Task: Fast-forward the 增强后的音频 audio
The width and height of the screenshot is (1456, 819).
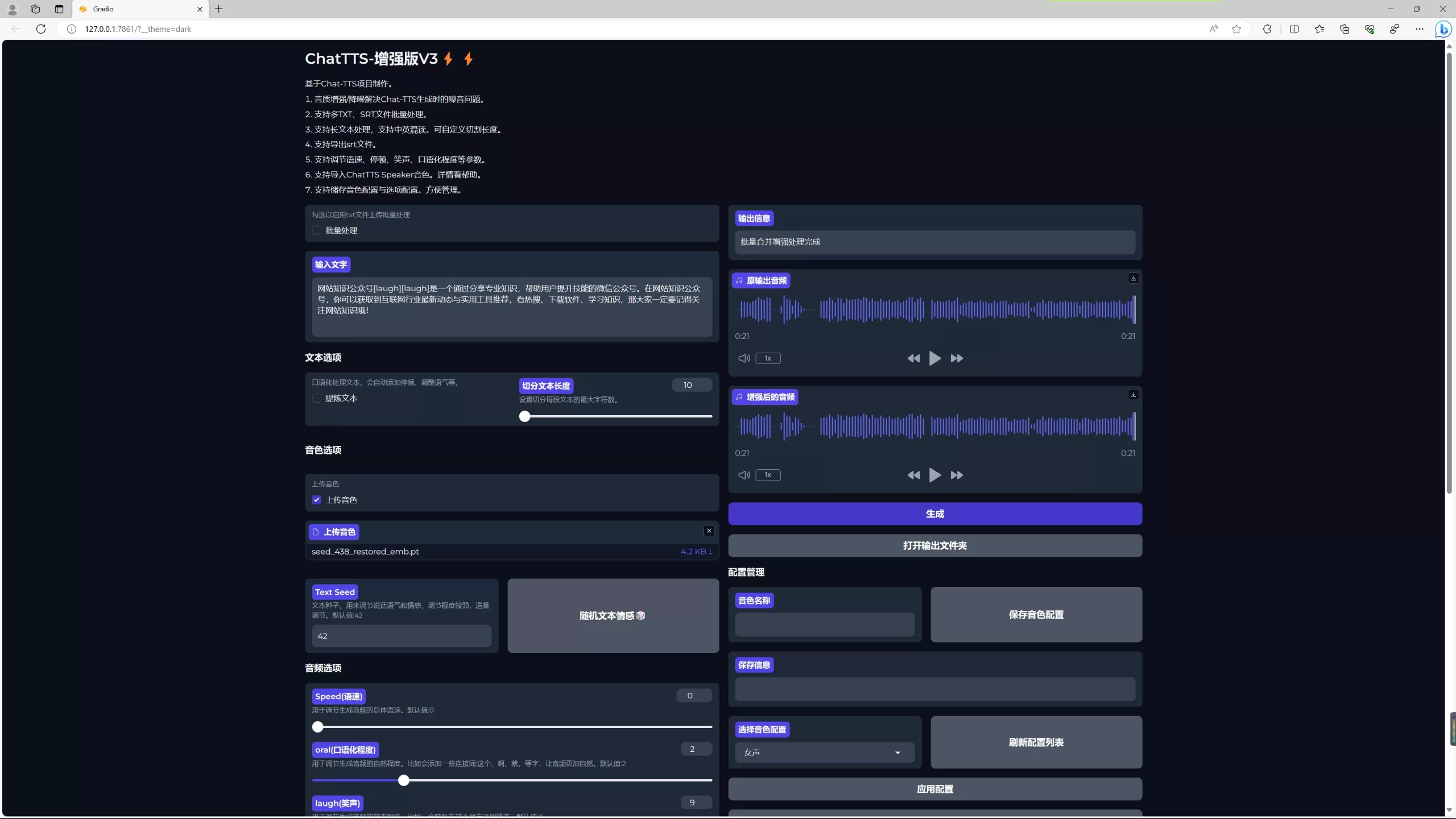Action: (x=957, y=475)
